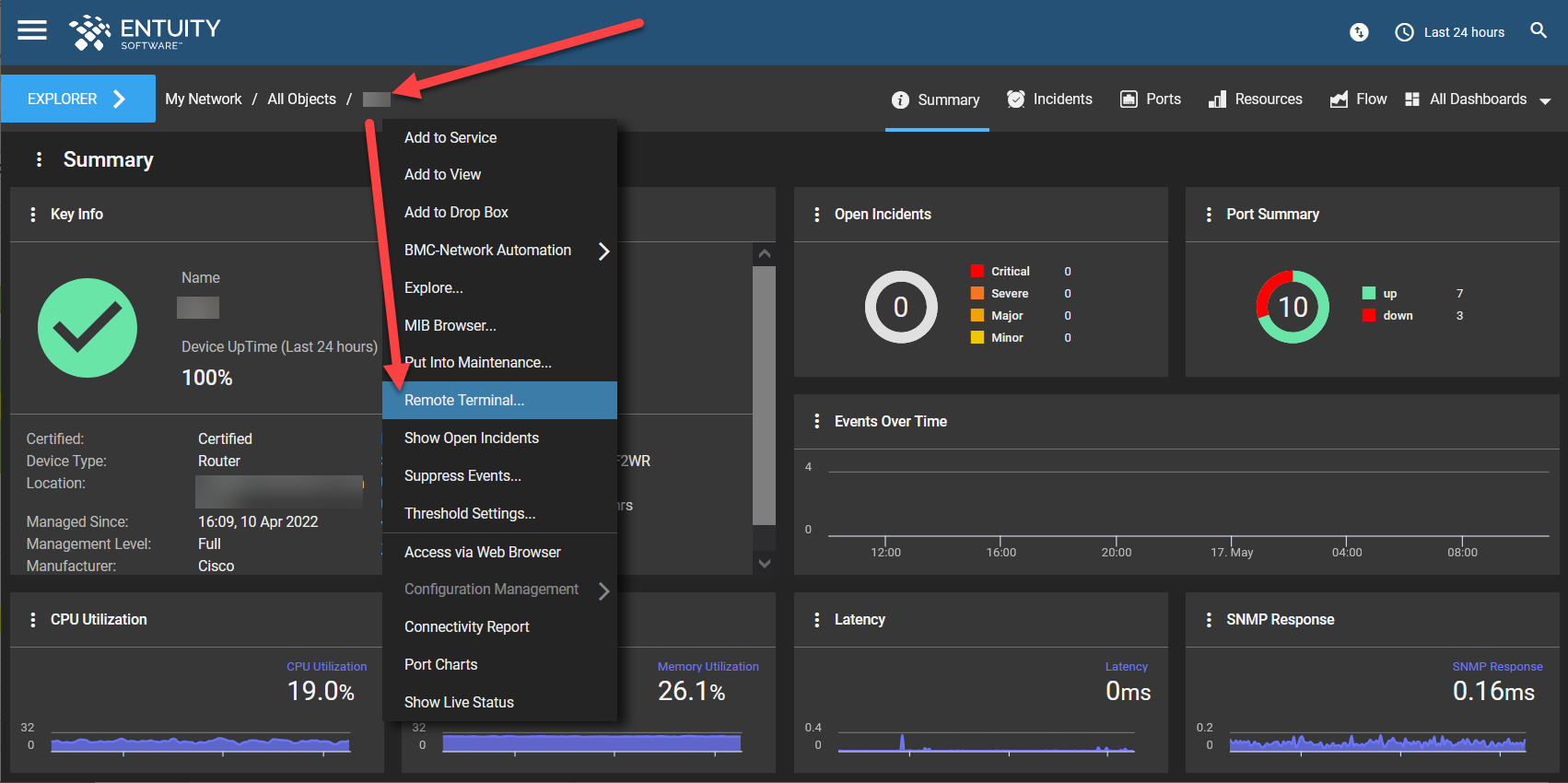Open the Open Incidents panel options menu
This screenshot has height=783, width=1568.
coord(817,214)
